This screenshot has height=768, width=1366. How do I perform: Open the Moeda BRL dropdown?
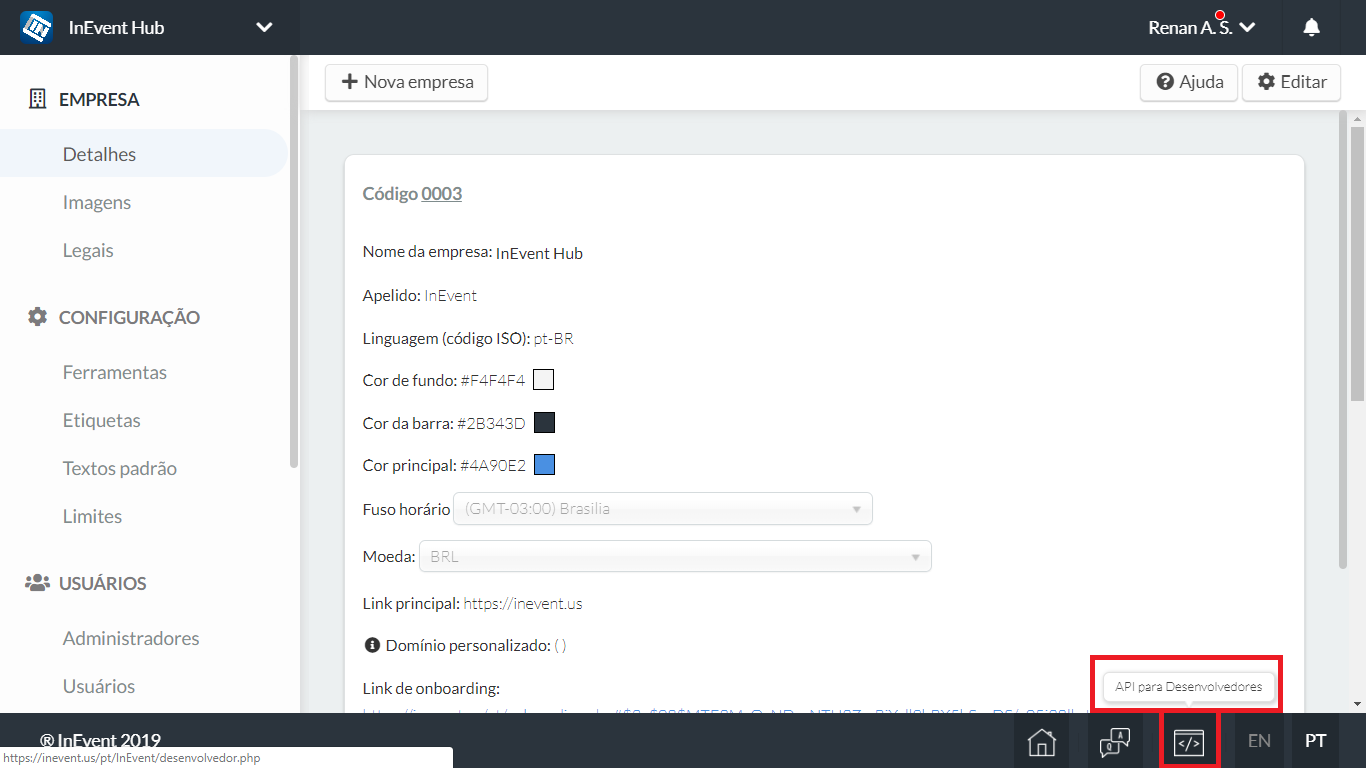(675, 556)
